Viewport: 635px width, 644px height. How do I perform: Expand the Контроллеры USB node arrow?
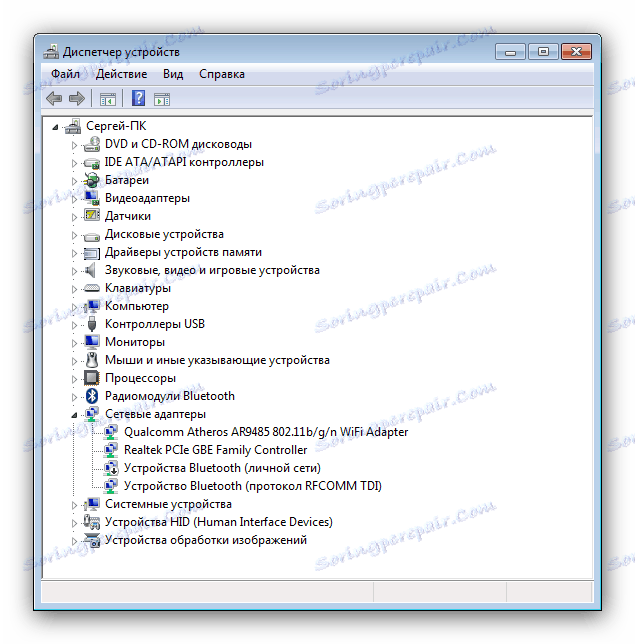coord(74,325)
